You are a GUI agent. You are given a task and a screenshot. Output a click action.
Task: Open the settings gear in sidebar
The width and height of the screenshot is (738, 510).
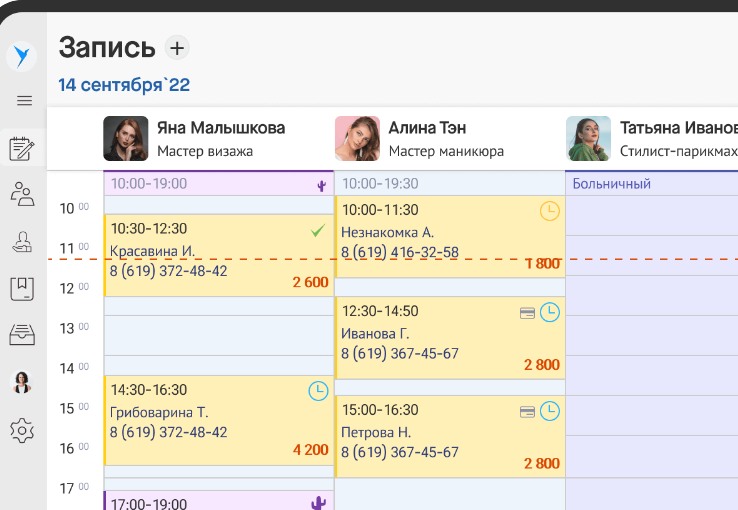tap(22, 430)
